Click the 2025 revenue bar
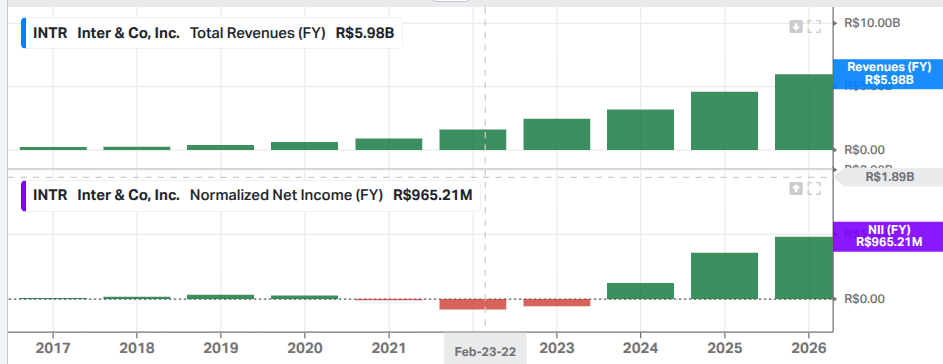The height and width of the screenshot is (364, 943). point(724,121)
